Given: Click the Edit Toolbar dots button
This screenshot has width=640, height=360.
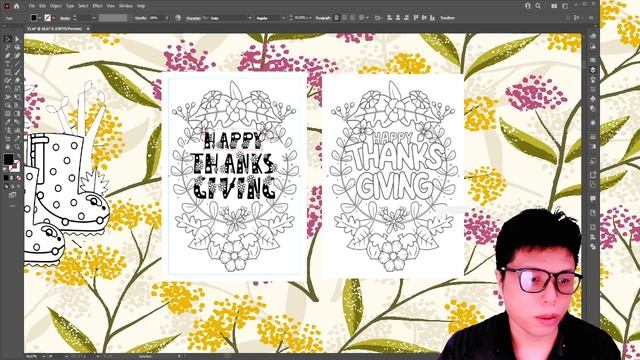Looking at the screenshot, I should click(12, 207).
